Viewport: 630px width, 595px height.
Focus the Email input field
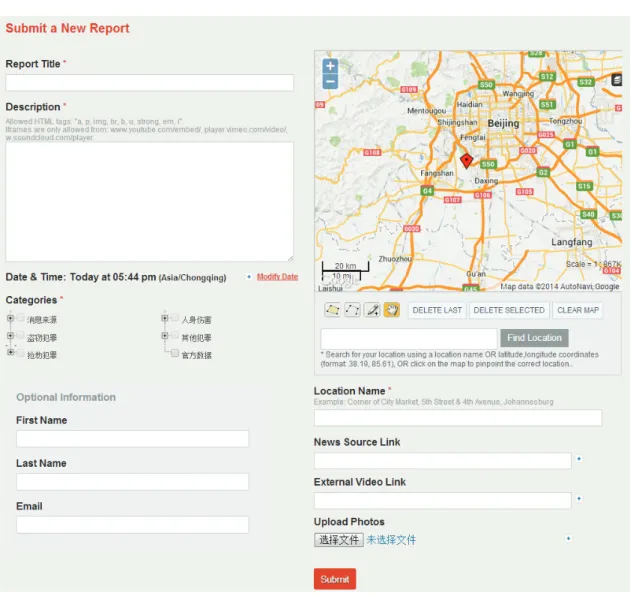[x=133, y=525]
